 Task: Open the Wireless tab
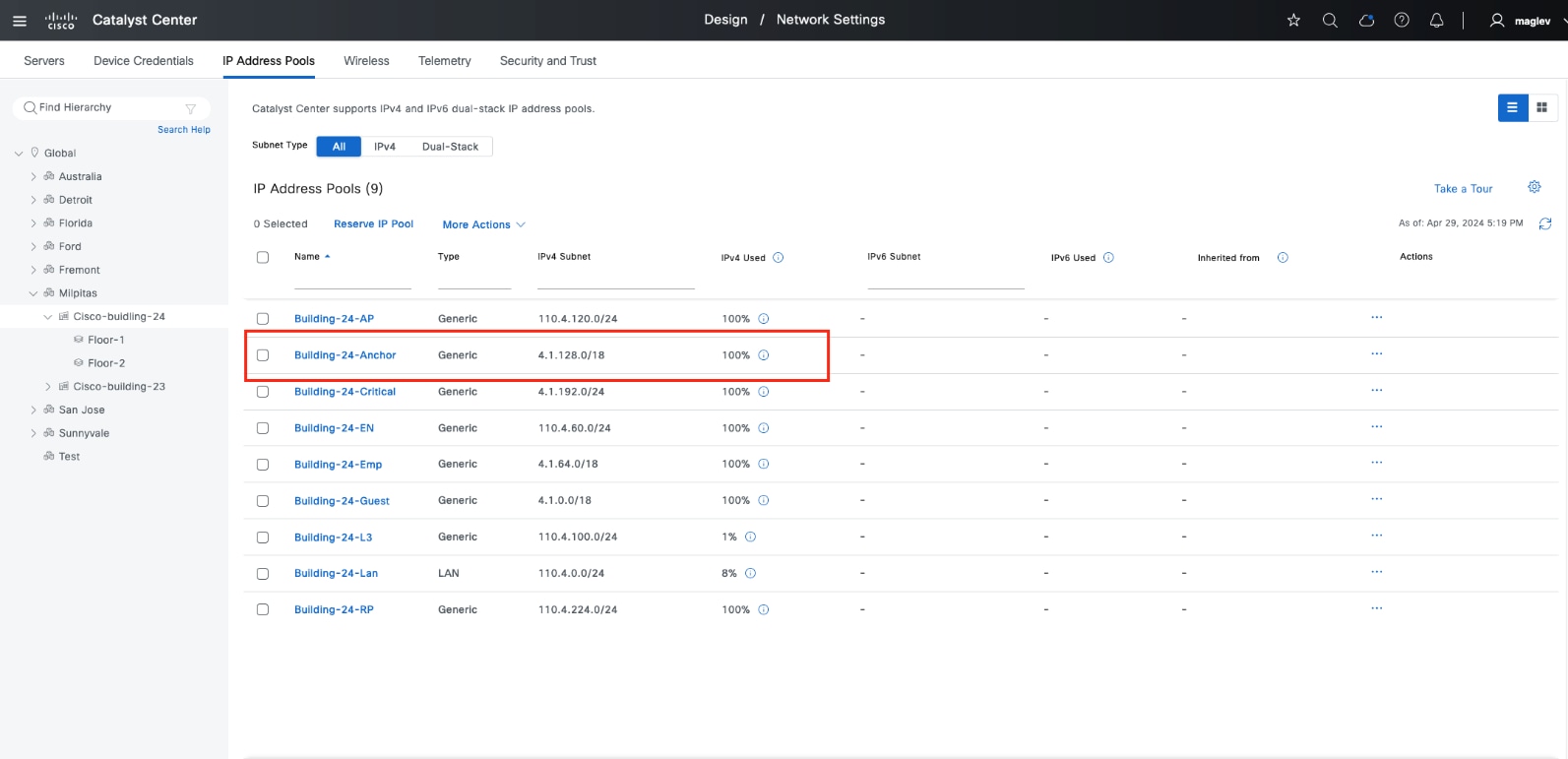(x=366, y=61)
